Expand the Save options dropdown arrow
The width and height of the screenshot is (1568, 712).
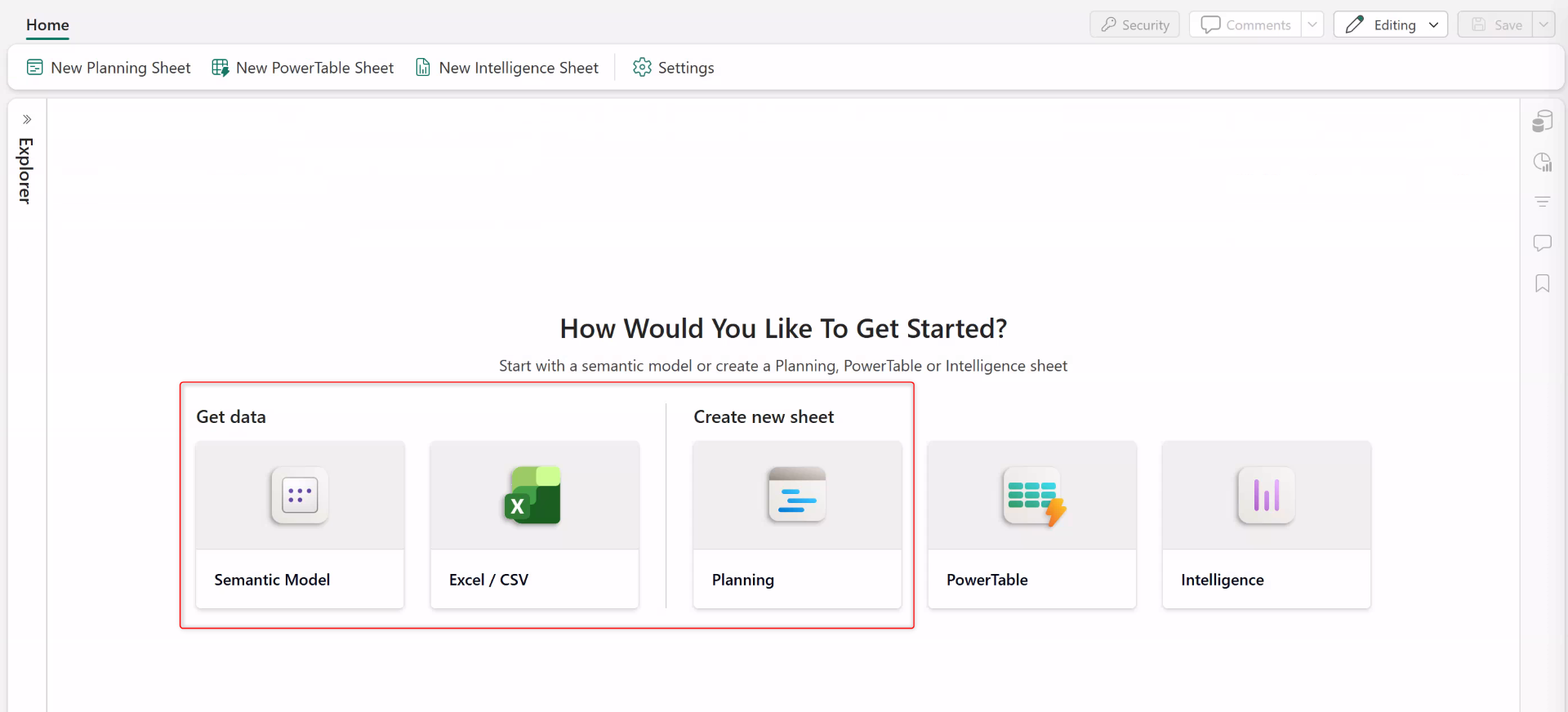point(1543,24)
